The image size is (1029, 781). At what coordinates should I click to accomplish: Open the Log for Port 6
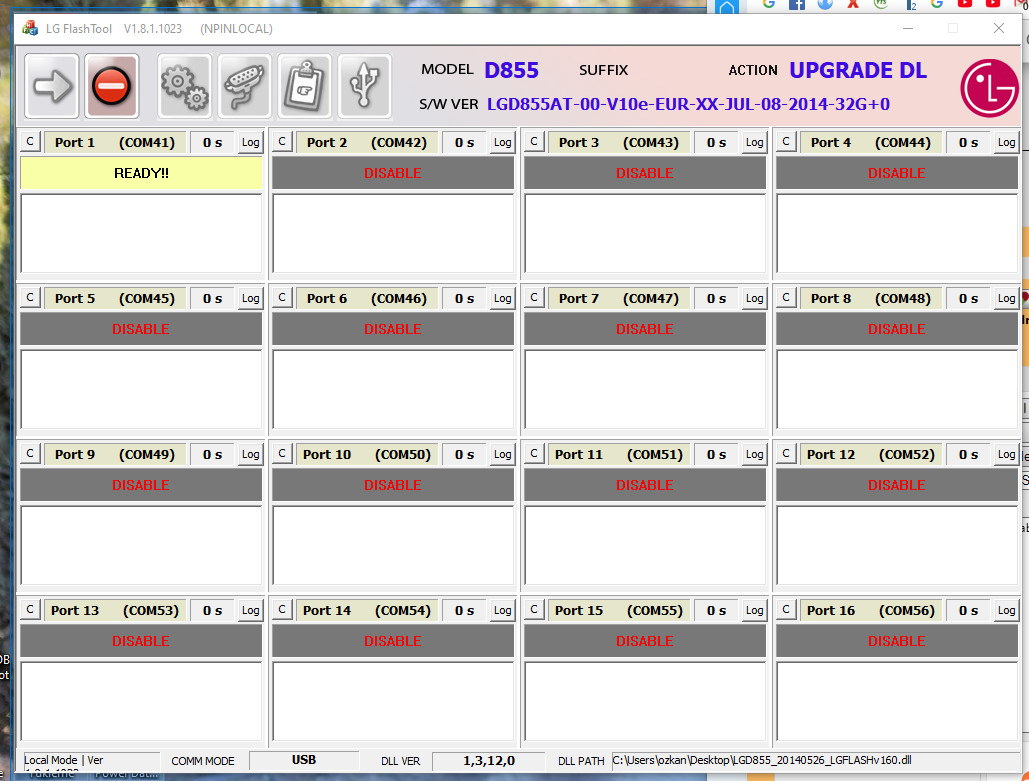click(x=503, y=299)
